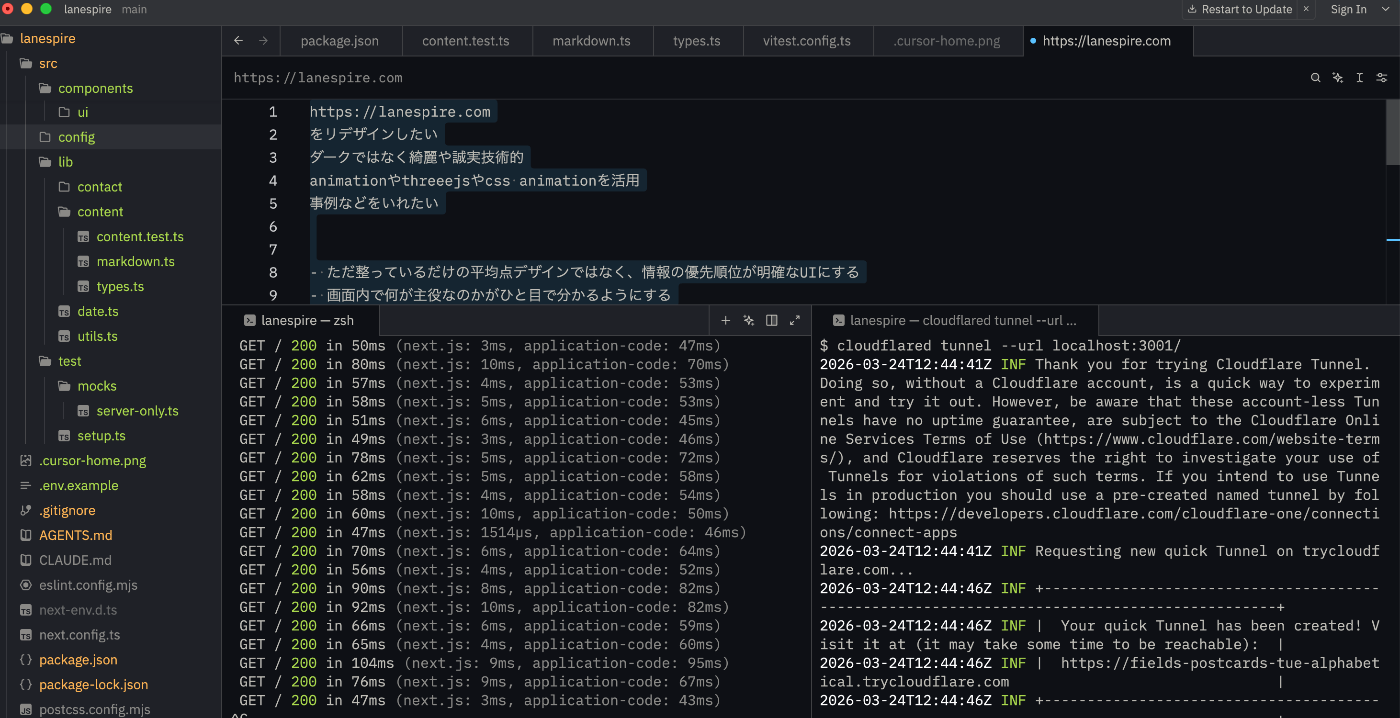This screenshot has width=1400, height=718.
Task: Open .env.example in the file tree
Action: click(78, 486)
